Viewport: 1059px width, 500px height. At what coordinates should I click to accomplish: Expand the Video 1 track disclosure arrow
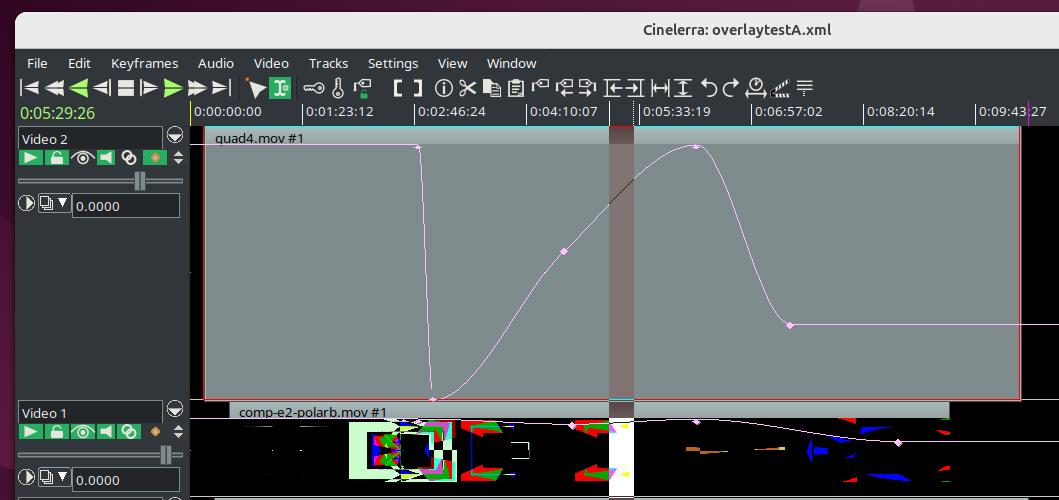175,408
